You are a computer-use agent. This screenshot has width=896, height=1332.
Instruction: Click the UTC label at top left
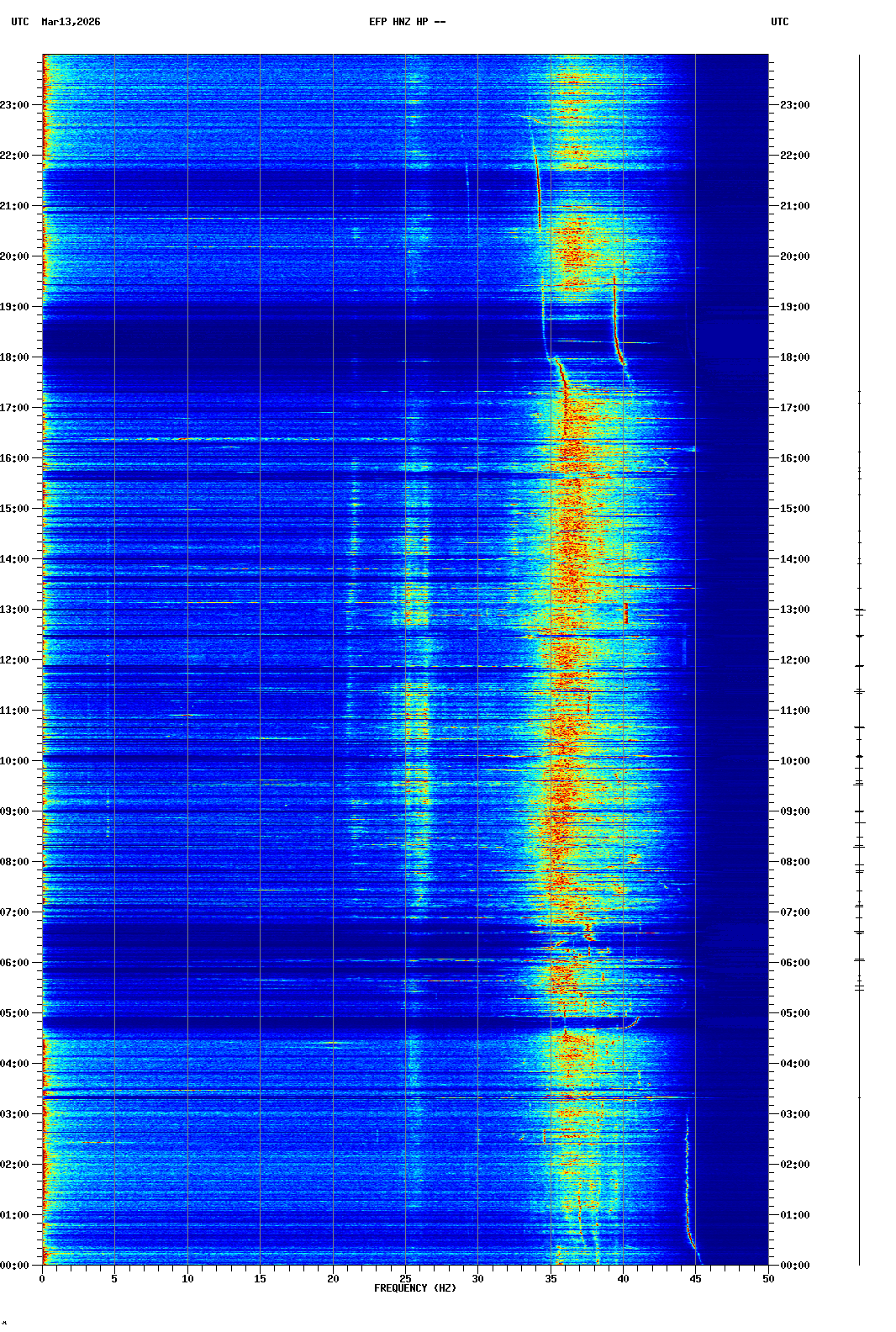20,22
